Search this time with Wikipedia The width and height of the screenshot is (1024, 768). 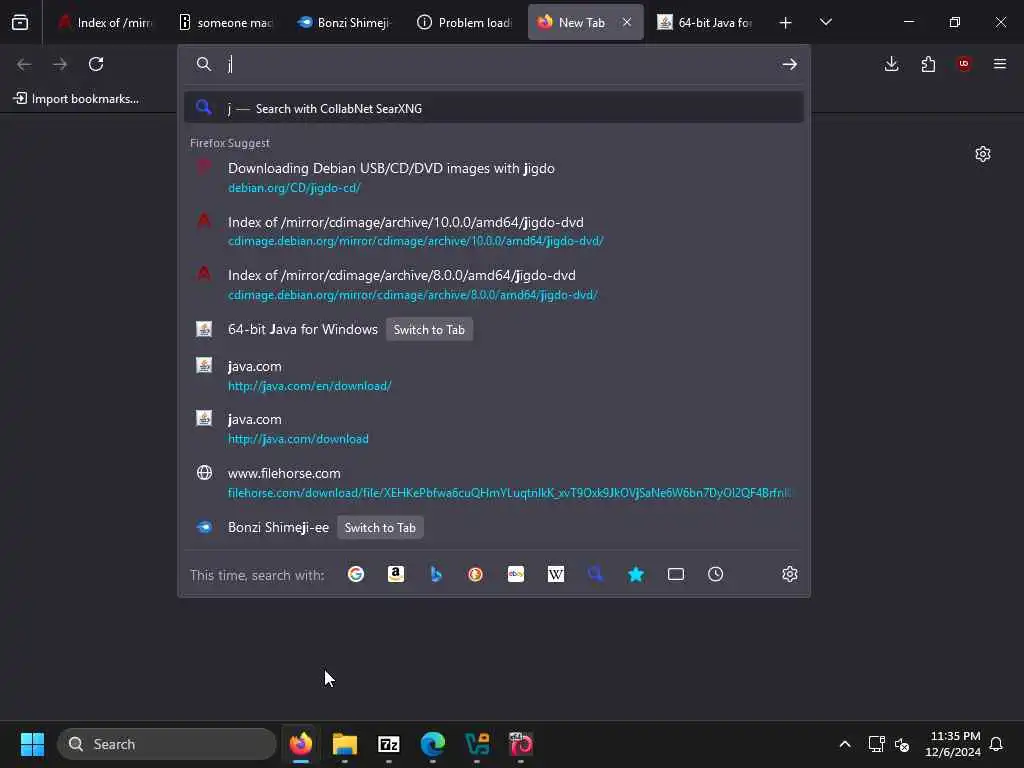[556, 574]
